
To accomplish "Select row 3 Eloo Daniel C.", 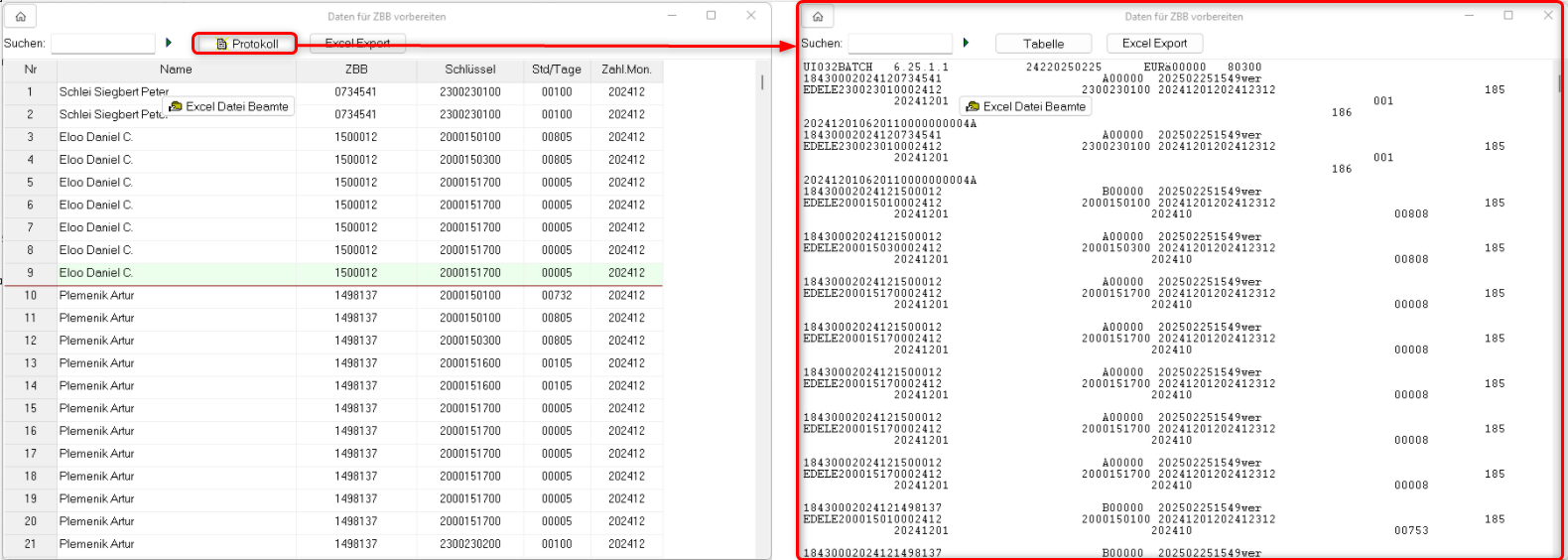I will pyautogui.click(x=95, y=137).
